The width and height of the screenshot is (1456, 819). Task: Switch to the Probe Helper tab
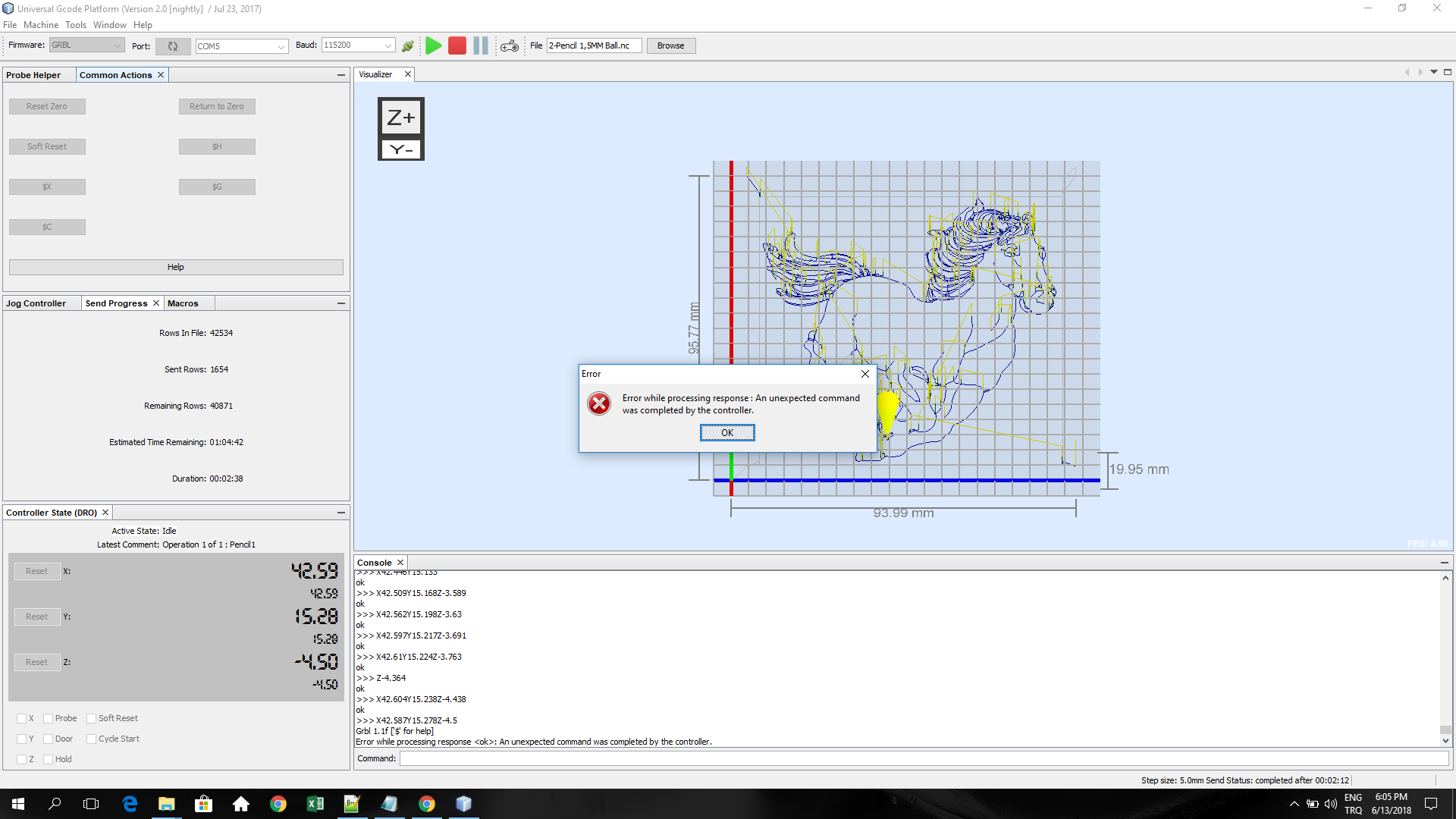pos(33,75)
